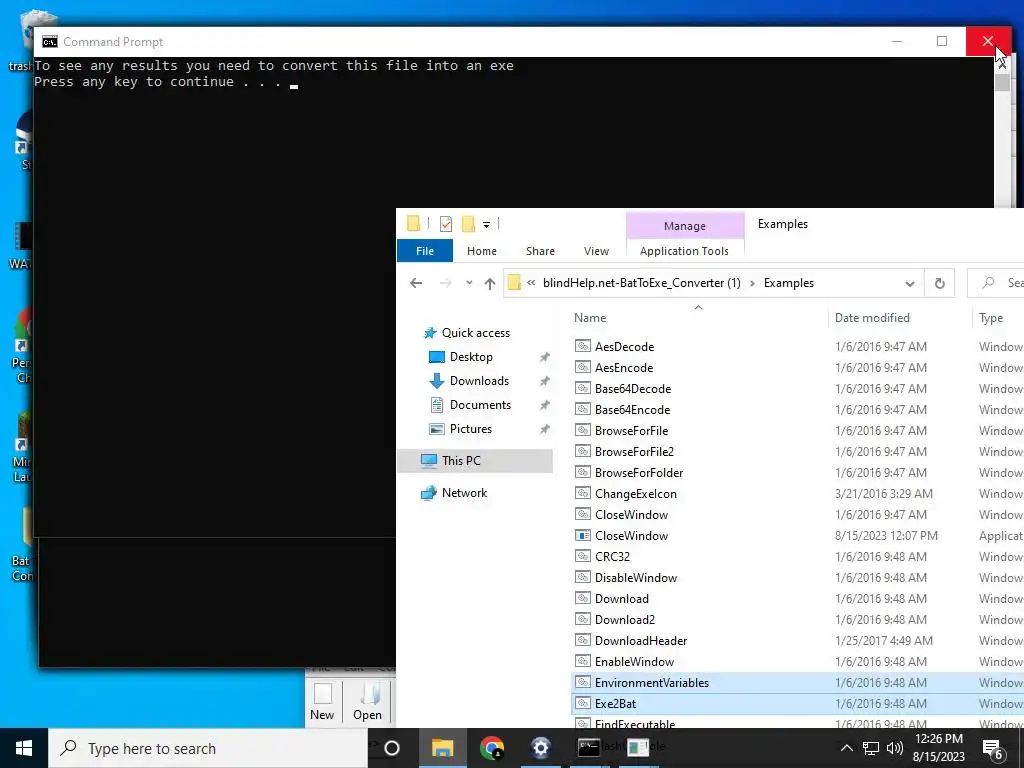1024x768 pixels.
Task: Open the Home ribbon tab
Action: point(482,251)
